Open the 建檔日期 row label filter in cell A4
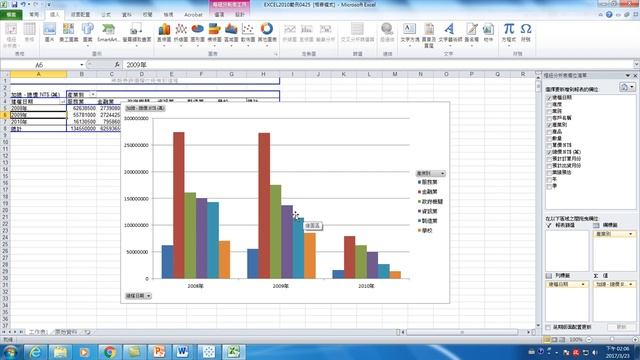This screenshot has width=640, height=360. coord(62,101)
